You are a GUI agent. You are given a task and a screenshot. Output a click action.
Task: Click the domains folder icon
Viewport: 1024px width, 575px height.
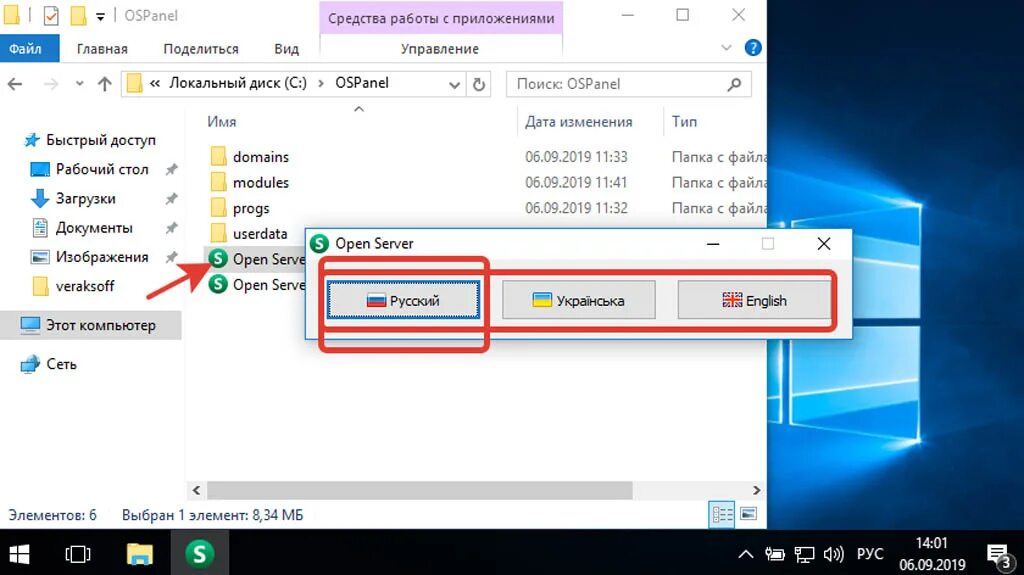219,156
